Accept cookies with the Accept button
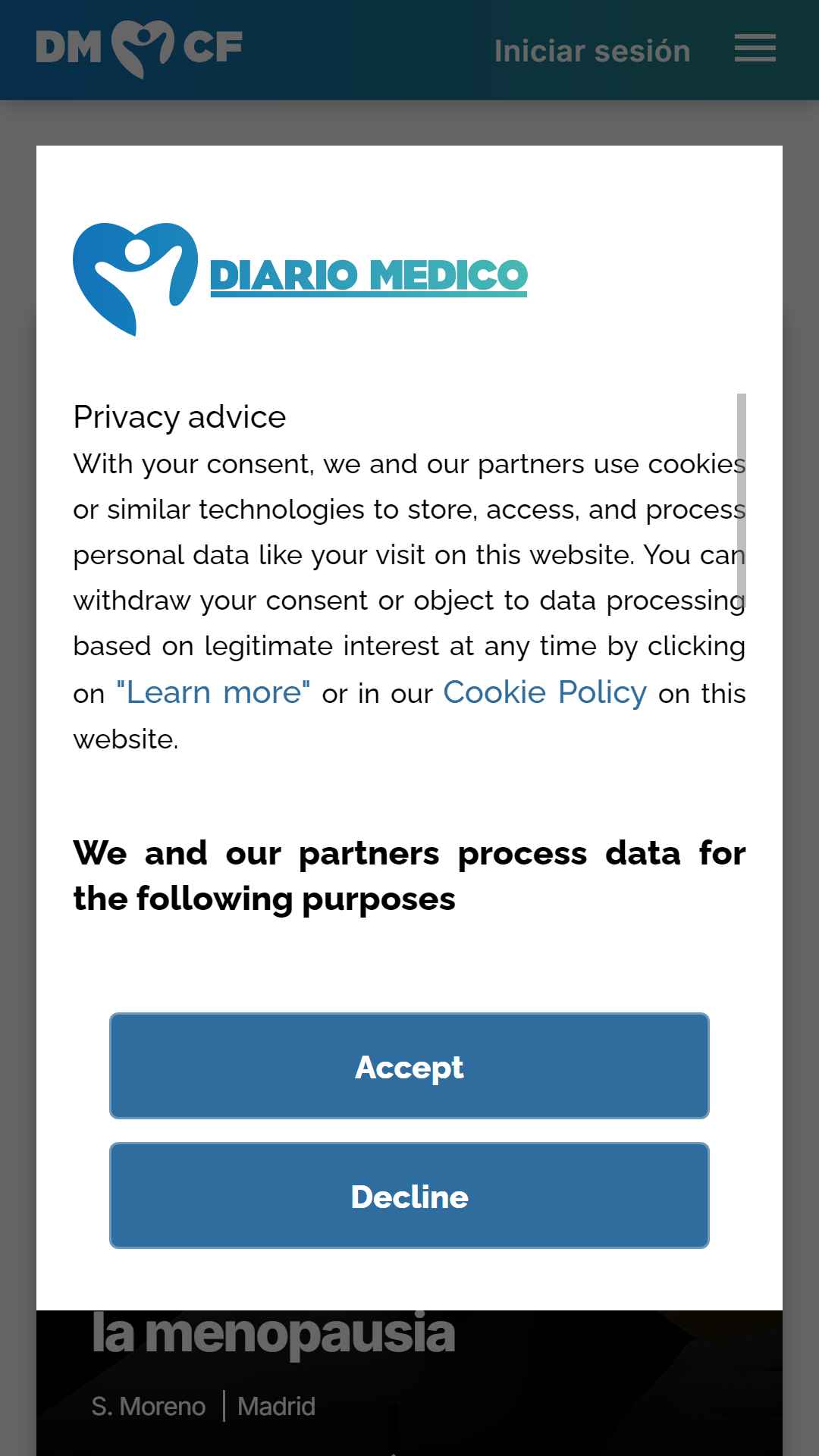 pos(409,1065)
